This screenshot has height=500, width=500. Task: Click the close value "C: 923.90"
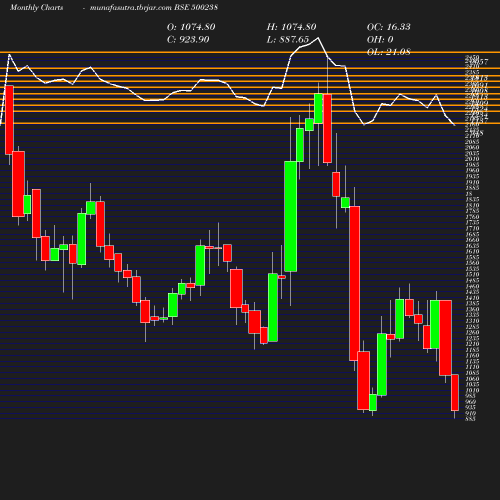click(x=188, y=39)
